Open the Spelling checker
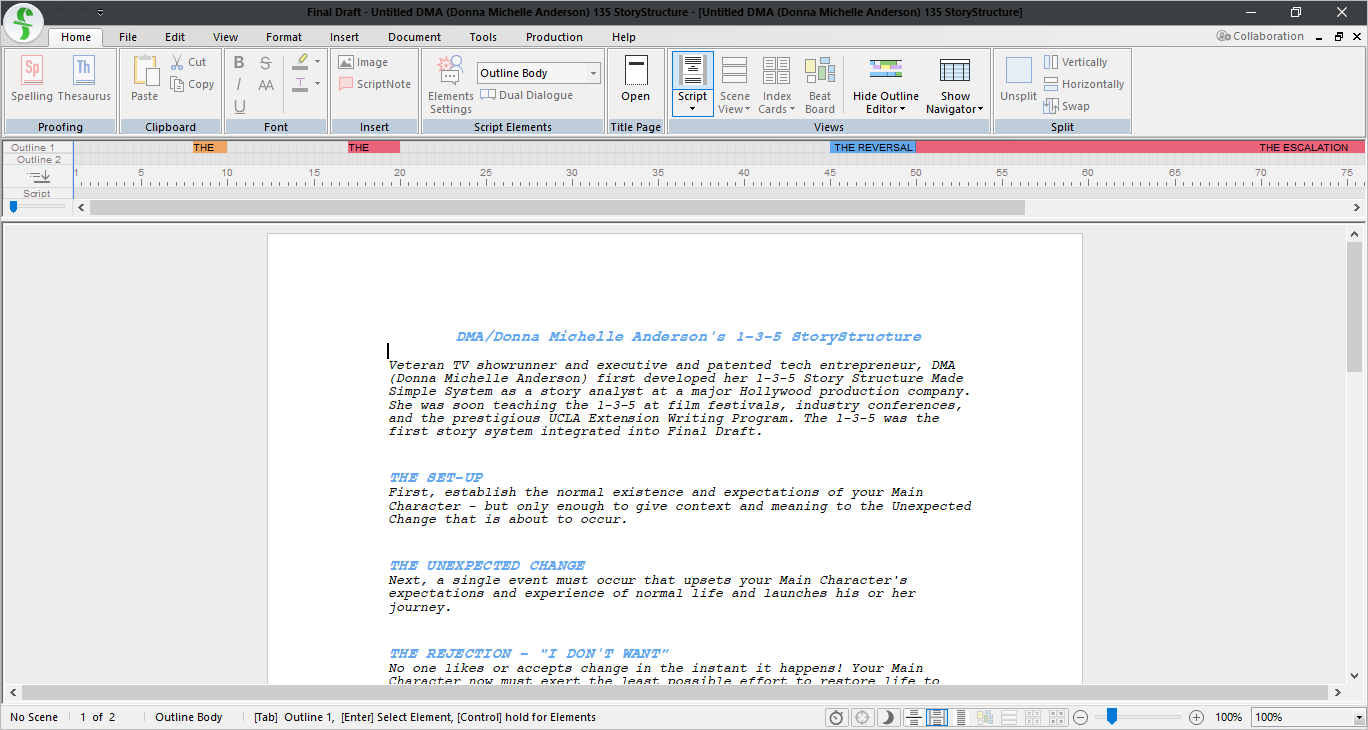1368x730 pixels. click(x=32, y=80)
